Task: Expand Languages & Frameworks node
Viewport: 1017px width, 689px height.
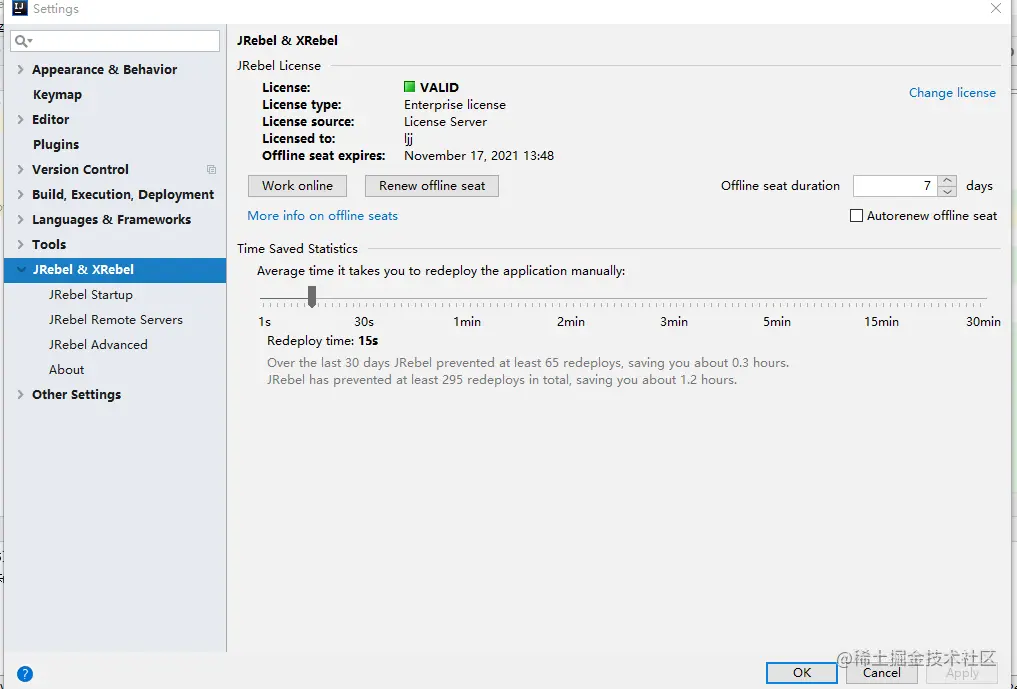Action: 20,219
